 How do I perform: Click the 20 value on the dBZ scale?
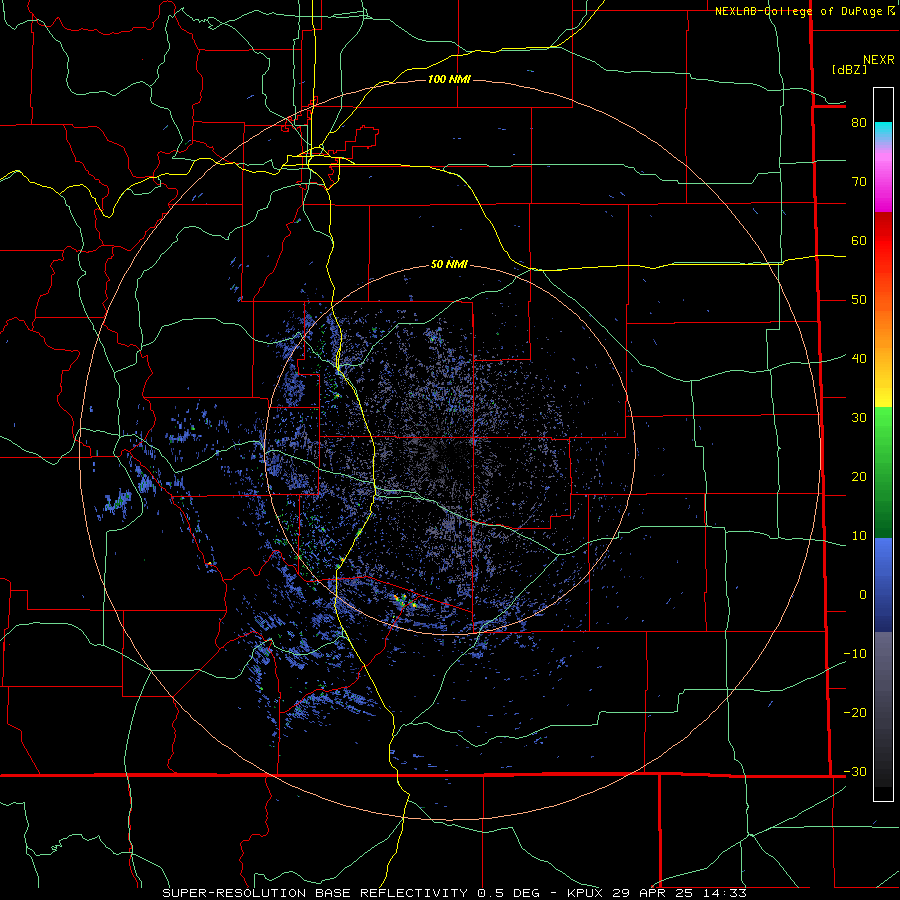(859, 476)
